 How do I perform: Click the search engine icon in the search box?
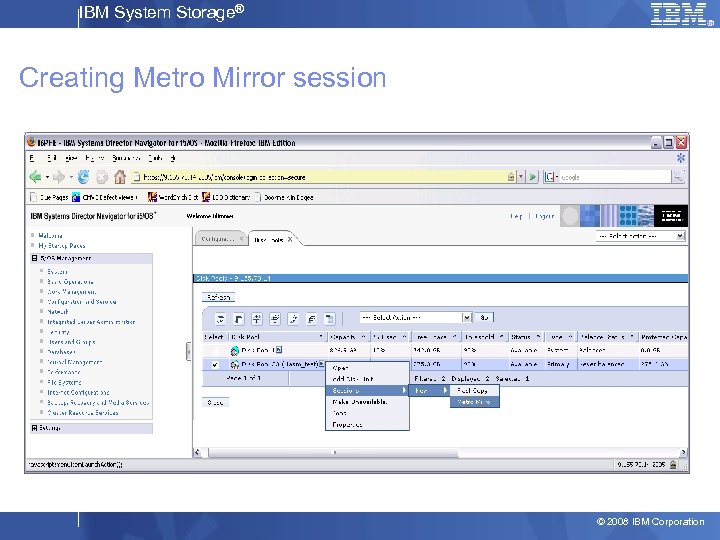tap(549, 177)
